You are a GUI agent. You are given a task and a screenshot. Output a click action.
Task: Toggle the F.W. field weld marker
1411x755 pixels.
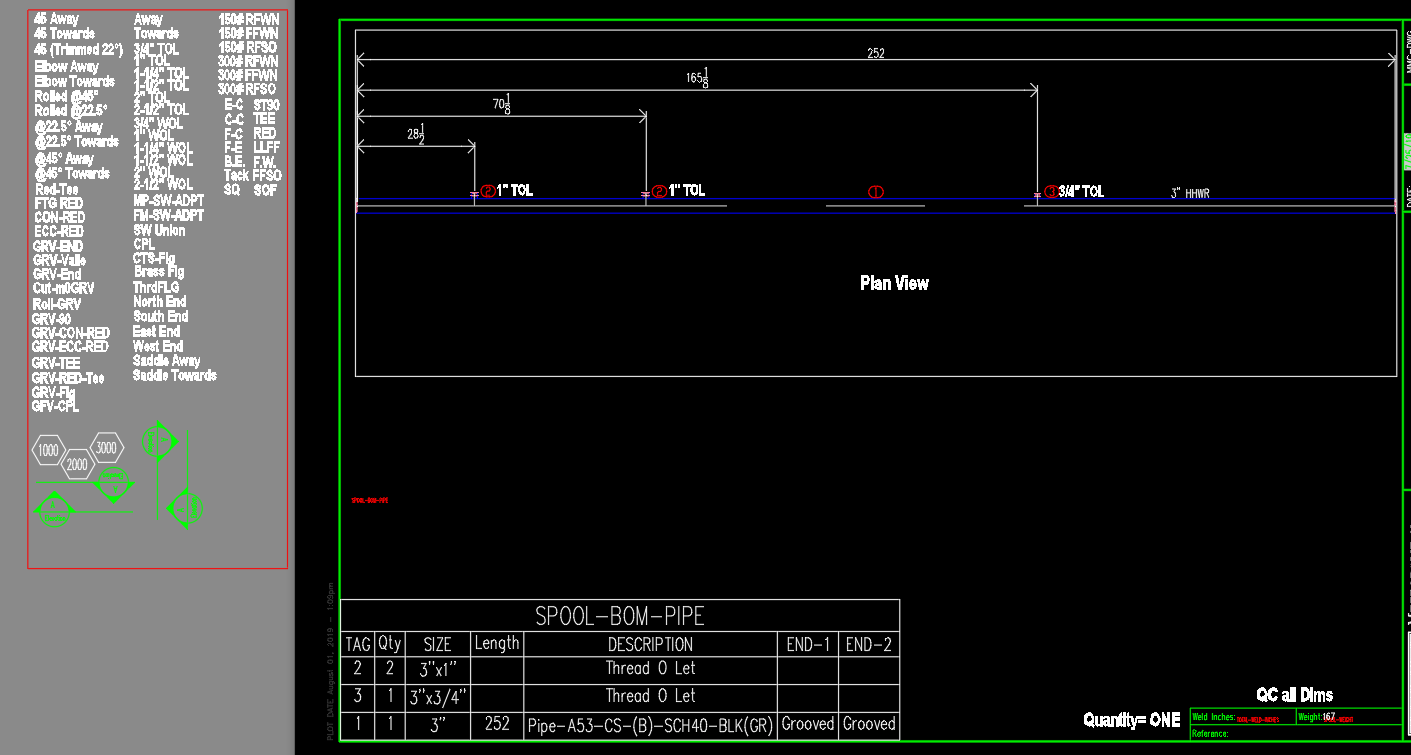pos(264,160)
